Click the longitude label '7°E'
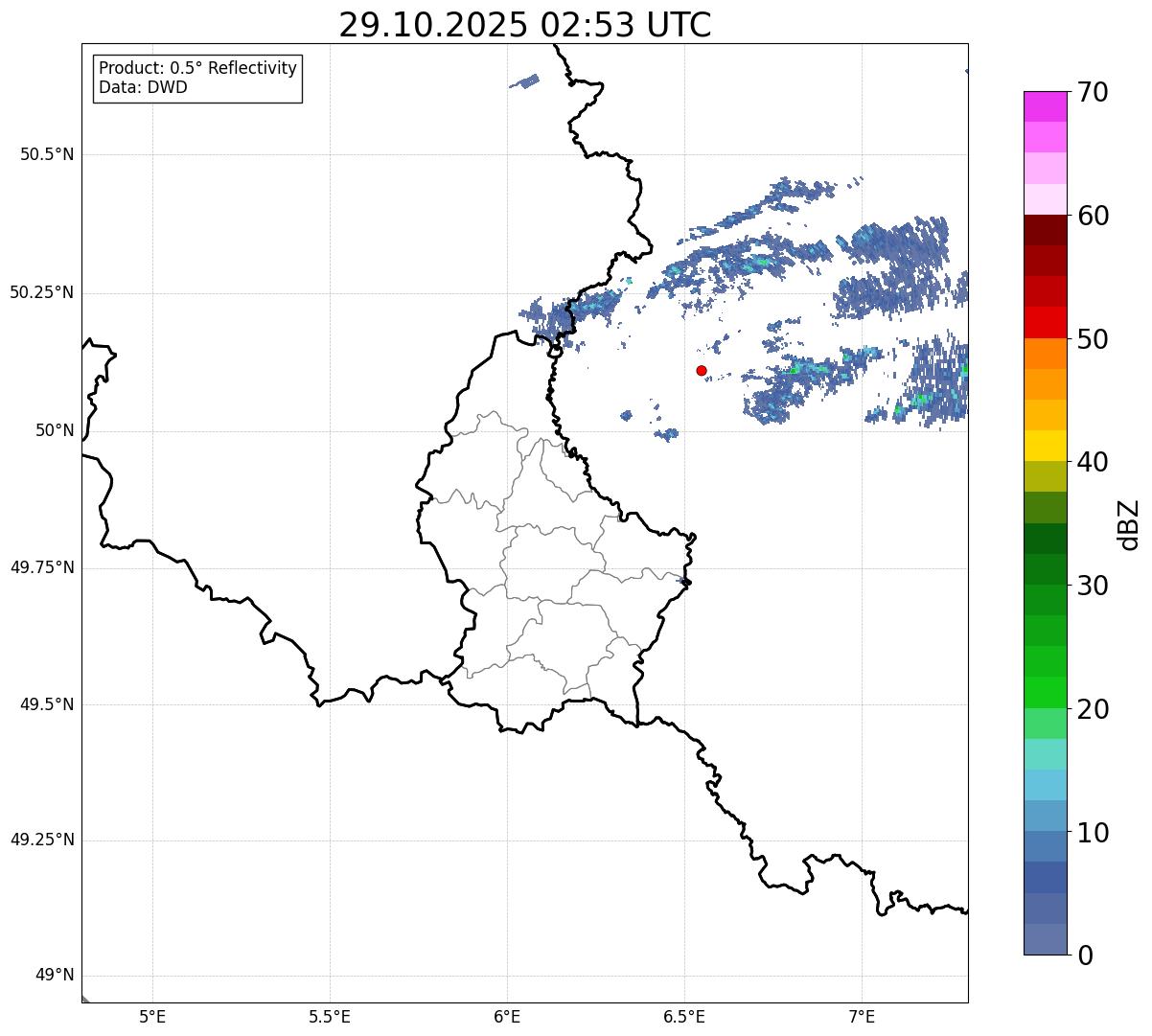Screen dimensions: 1152x1036 (x=863, y=1016)
